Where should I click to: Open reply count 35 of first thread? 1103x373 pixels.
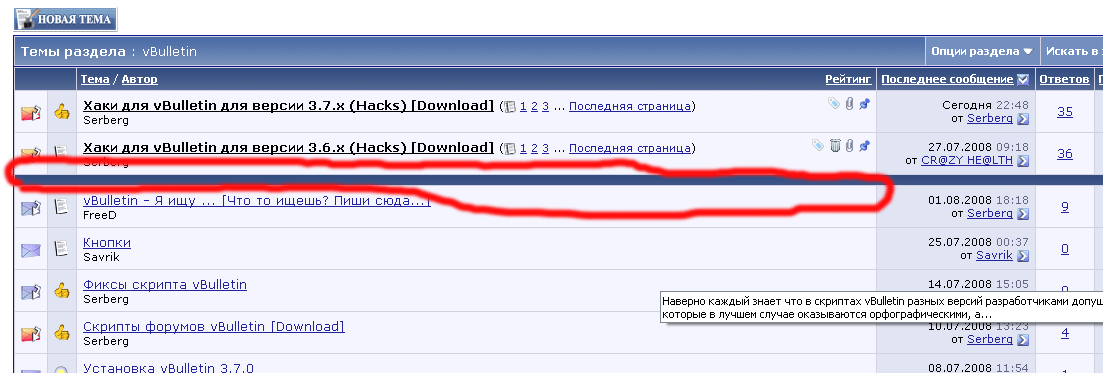pos(1065,111)
